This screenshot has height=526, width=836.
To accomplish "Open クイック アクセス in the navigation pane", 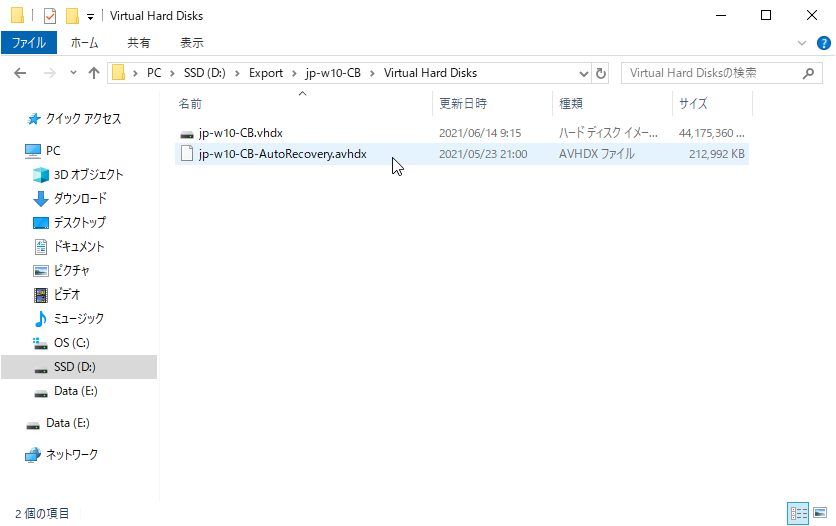I will 83,118.
